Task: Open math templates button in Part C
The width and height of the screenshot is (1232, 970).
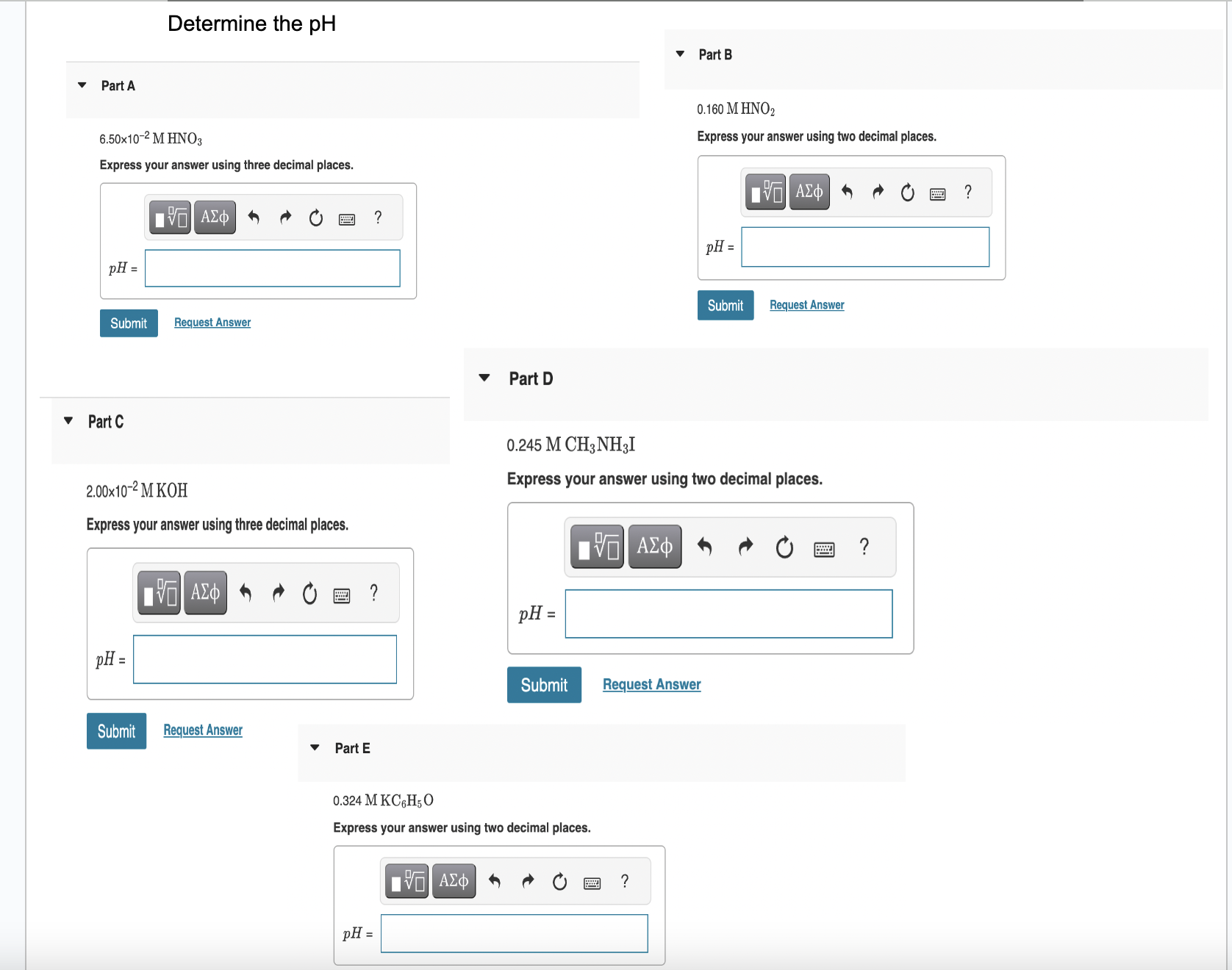Action: [160, 592]
